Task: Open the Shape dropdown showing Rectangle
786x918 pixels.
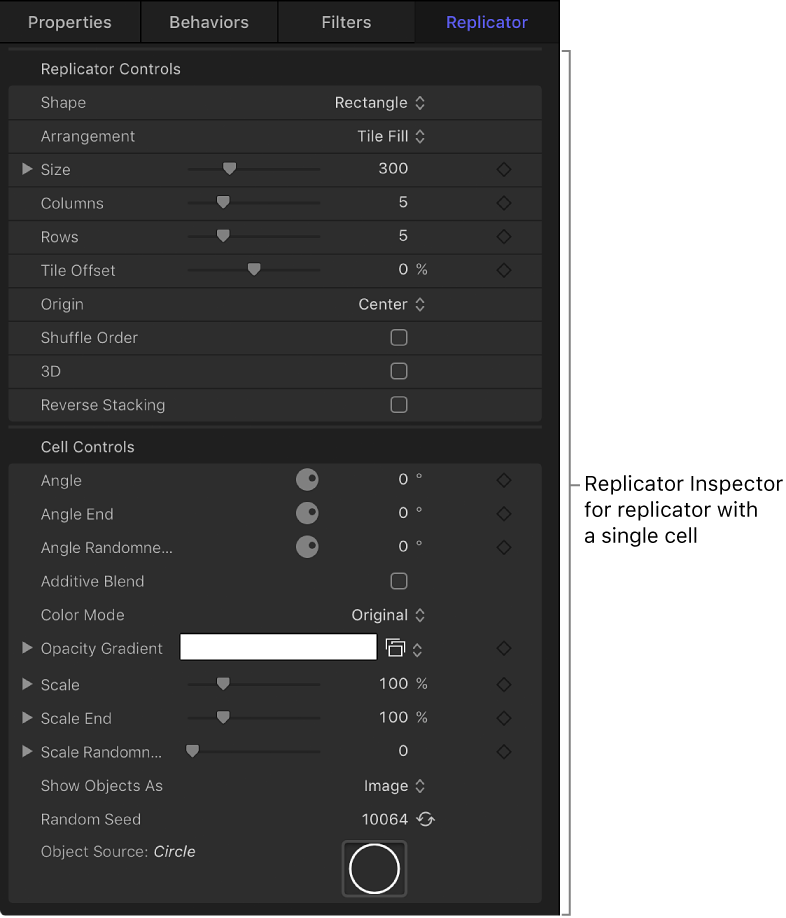Action: [x=380, y=102]
